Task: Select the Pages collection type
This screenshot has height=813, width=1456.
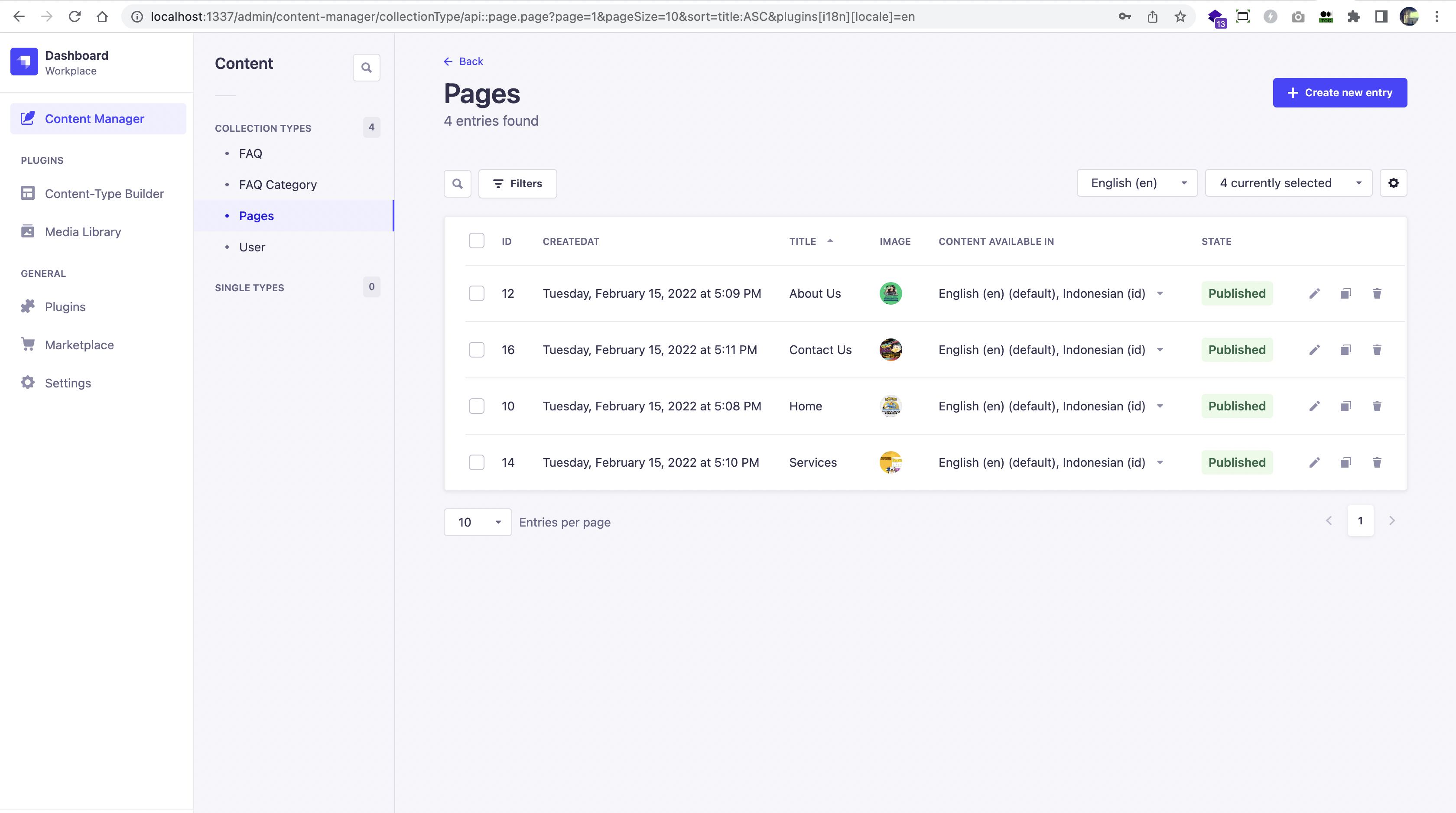Action: pyautogui.click(x=294, y=216)
